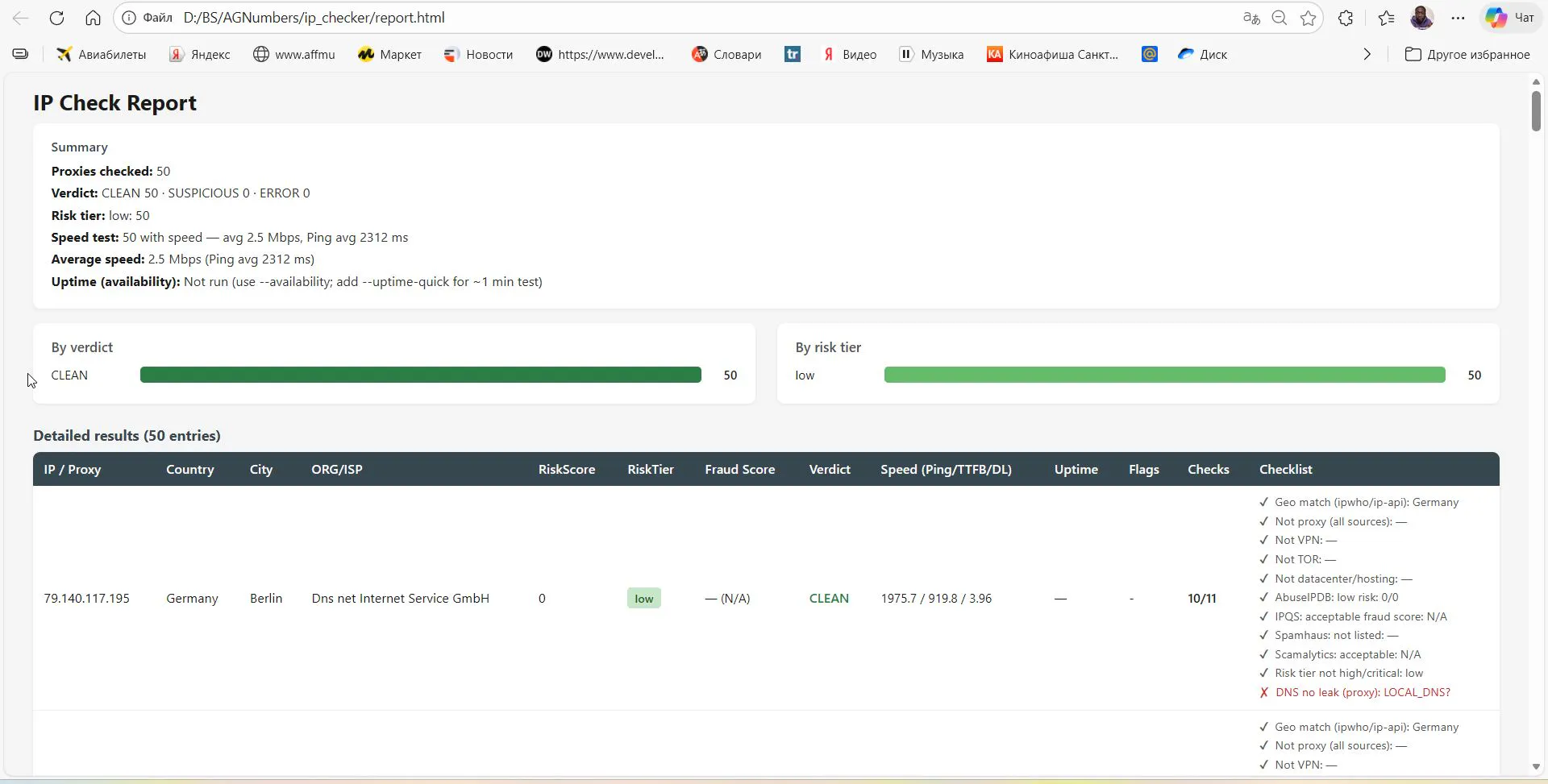Click the low risk tier badge

(x=644, y=598)
